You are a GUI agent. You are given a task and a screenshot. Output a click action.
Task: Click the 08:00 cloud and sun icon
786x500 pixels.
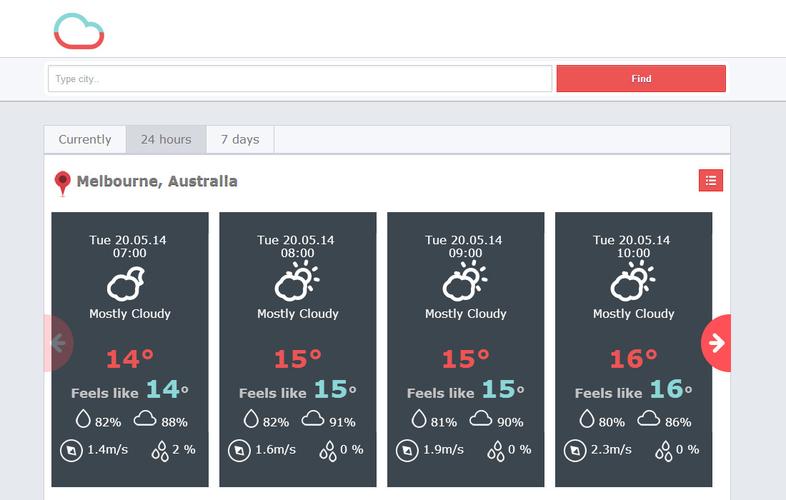(x=297, y=281)
